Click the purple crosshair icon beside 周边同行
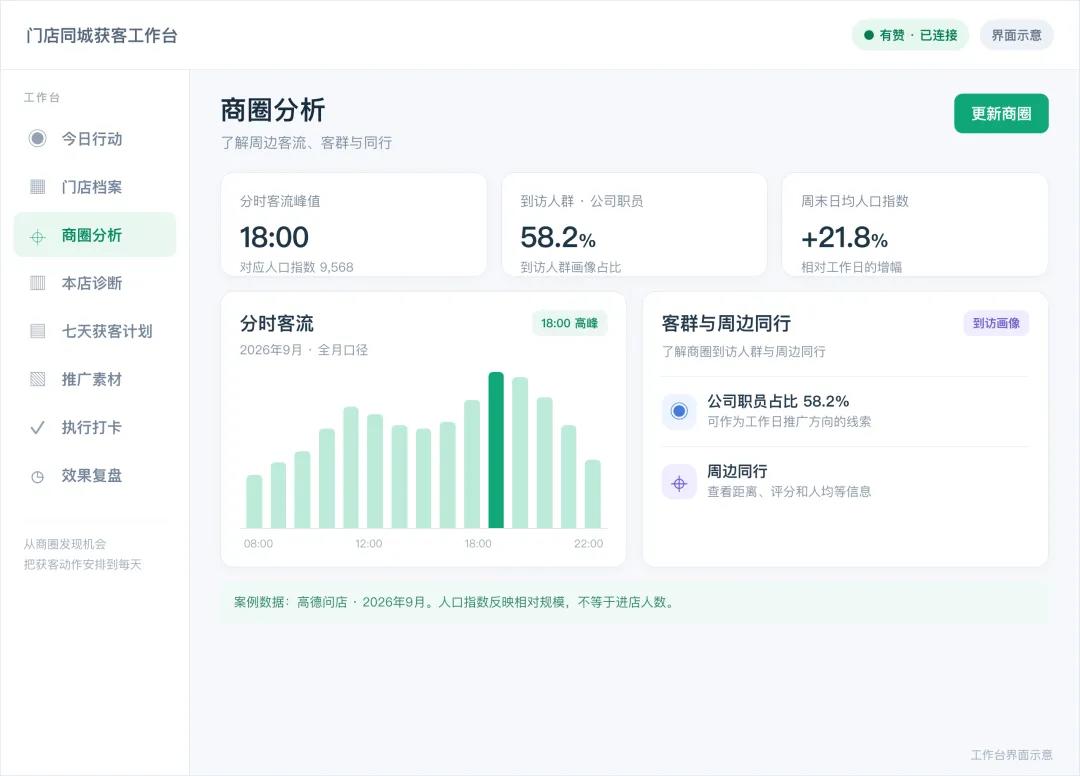 tap(679, 481)
